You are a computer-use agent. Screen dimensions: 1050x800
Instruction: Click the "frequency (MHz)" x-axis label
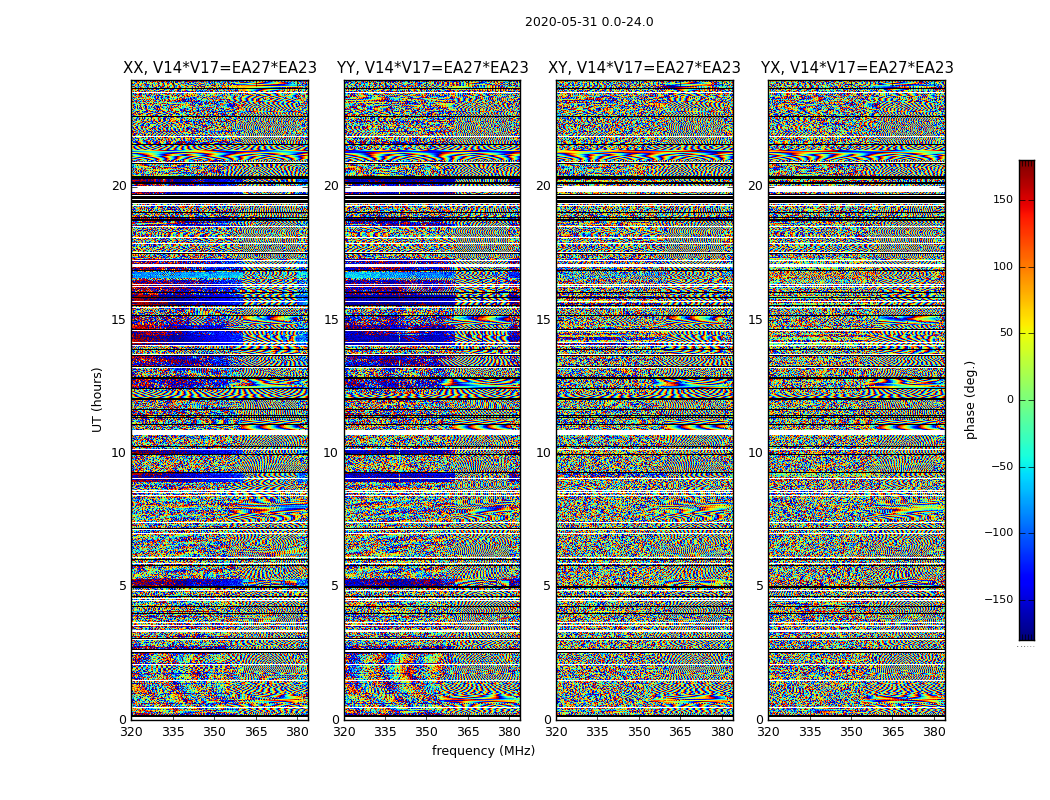point(483,750)
